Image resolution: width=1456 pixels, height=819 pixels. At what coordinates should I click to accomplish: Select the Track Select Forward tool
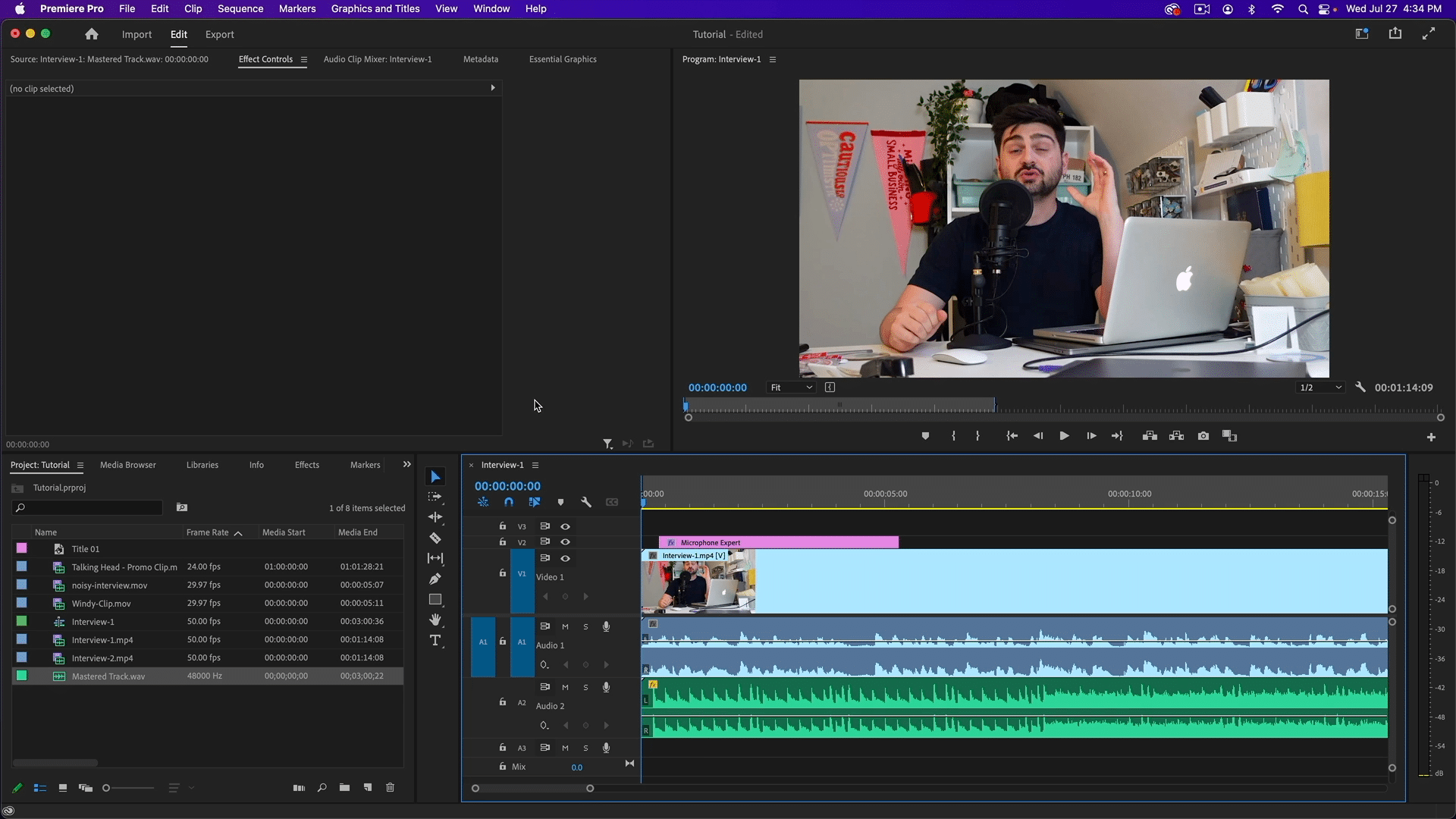point(435,497)
